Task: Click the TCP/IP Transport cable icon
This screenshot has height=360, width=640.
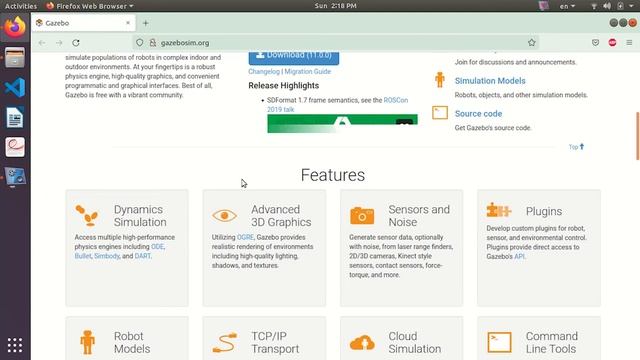Action: point(225,342)
